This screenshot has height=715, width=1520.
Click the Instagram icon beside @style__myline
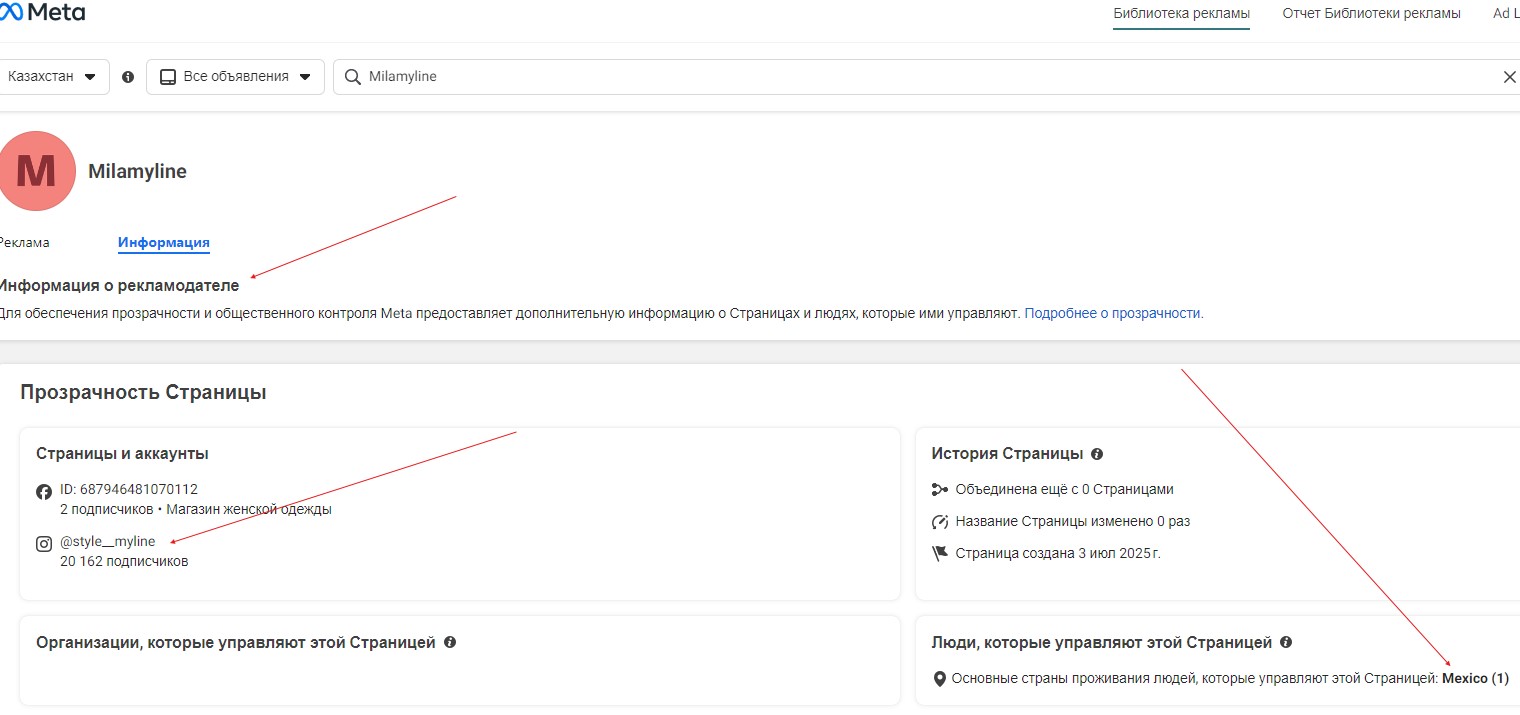44,544
